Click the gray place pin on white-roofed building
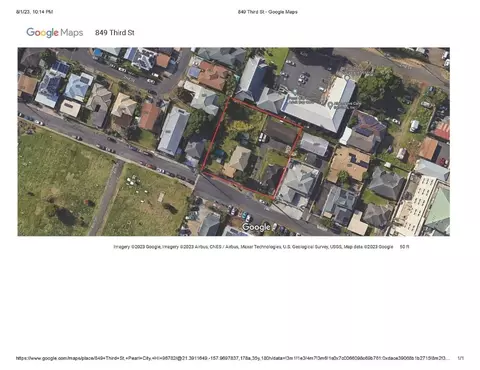Screen dimensions: 480x370 pyautogui.click(x=330, y=105)
